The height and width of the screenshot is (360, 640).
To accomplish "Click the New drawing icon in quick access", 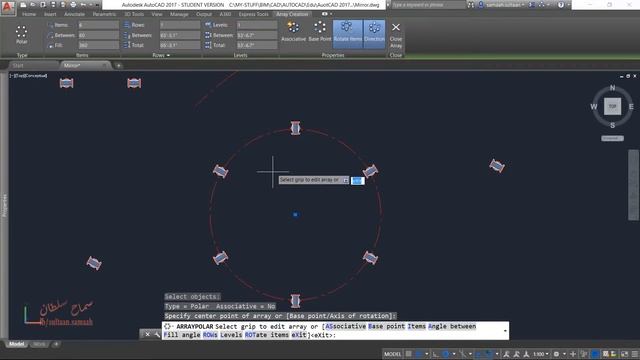I will point(24,4).
